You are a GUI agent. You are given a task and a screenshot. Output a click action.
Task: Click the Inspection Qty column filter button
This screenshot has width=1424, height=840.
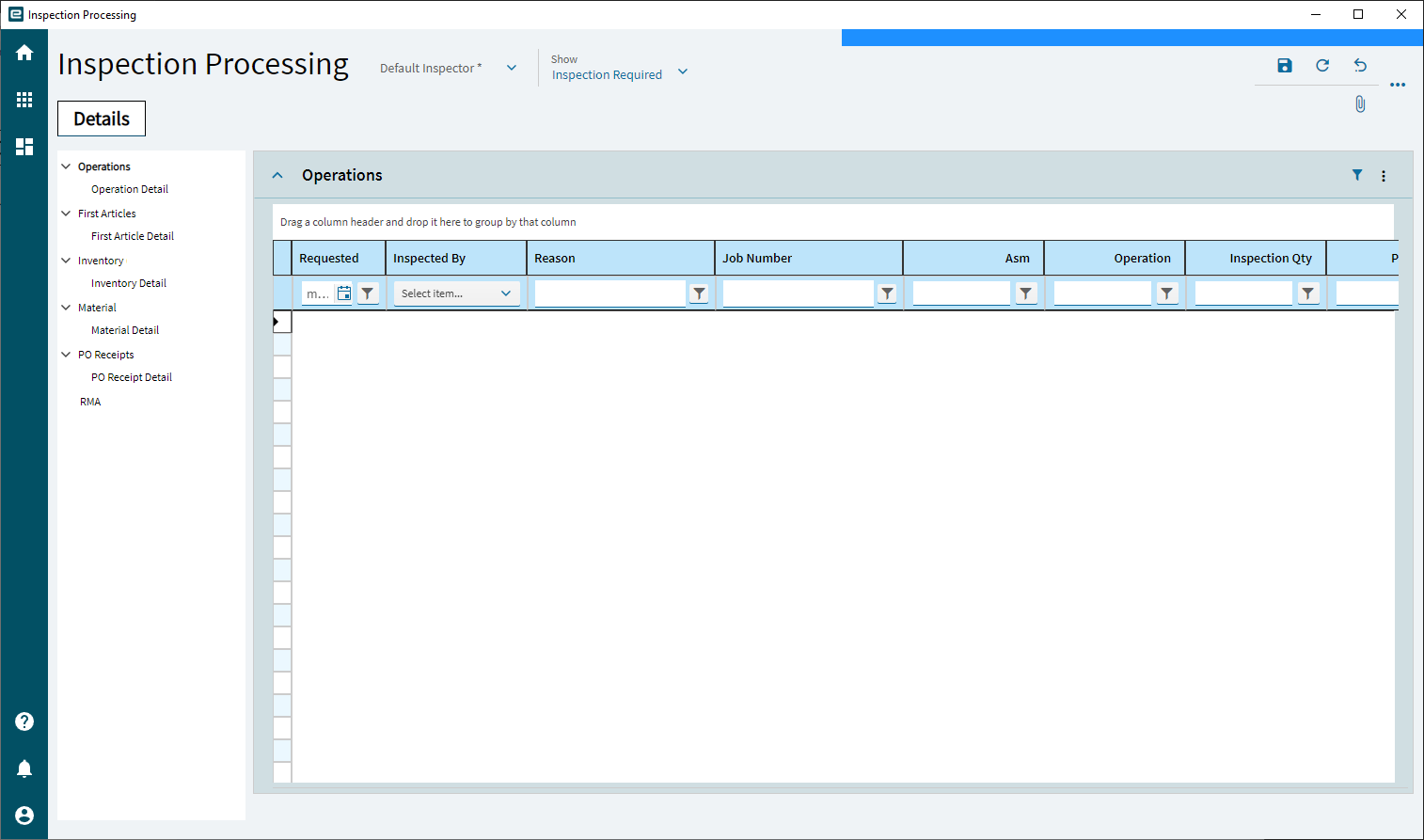pos(1308,293)
